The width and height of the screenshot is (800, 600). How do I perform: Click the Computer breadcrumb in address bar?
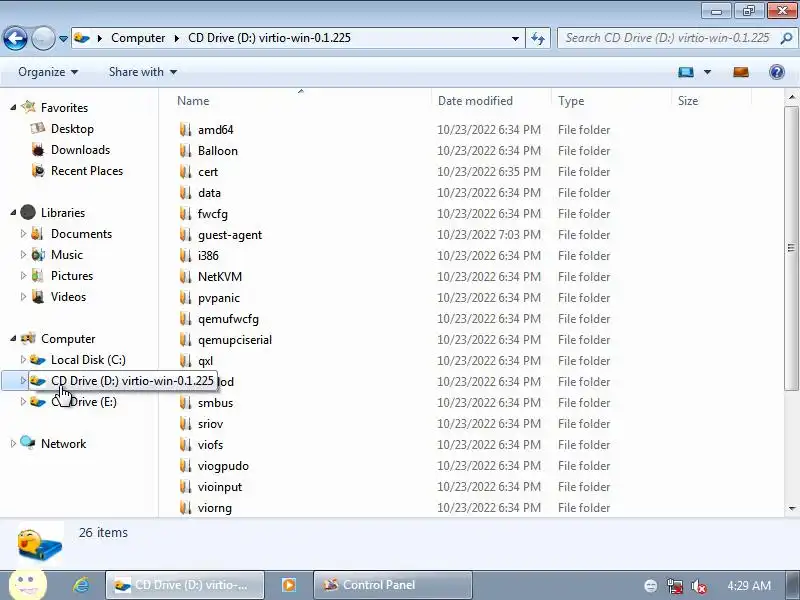pos(138,38)
